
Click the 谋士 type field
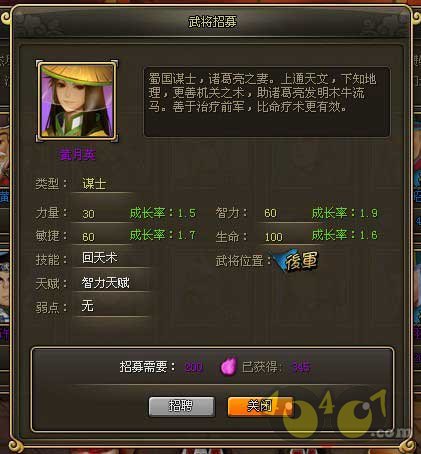pyautogui.click(x=103, y=184)
